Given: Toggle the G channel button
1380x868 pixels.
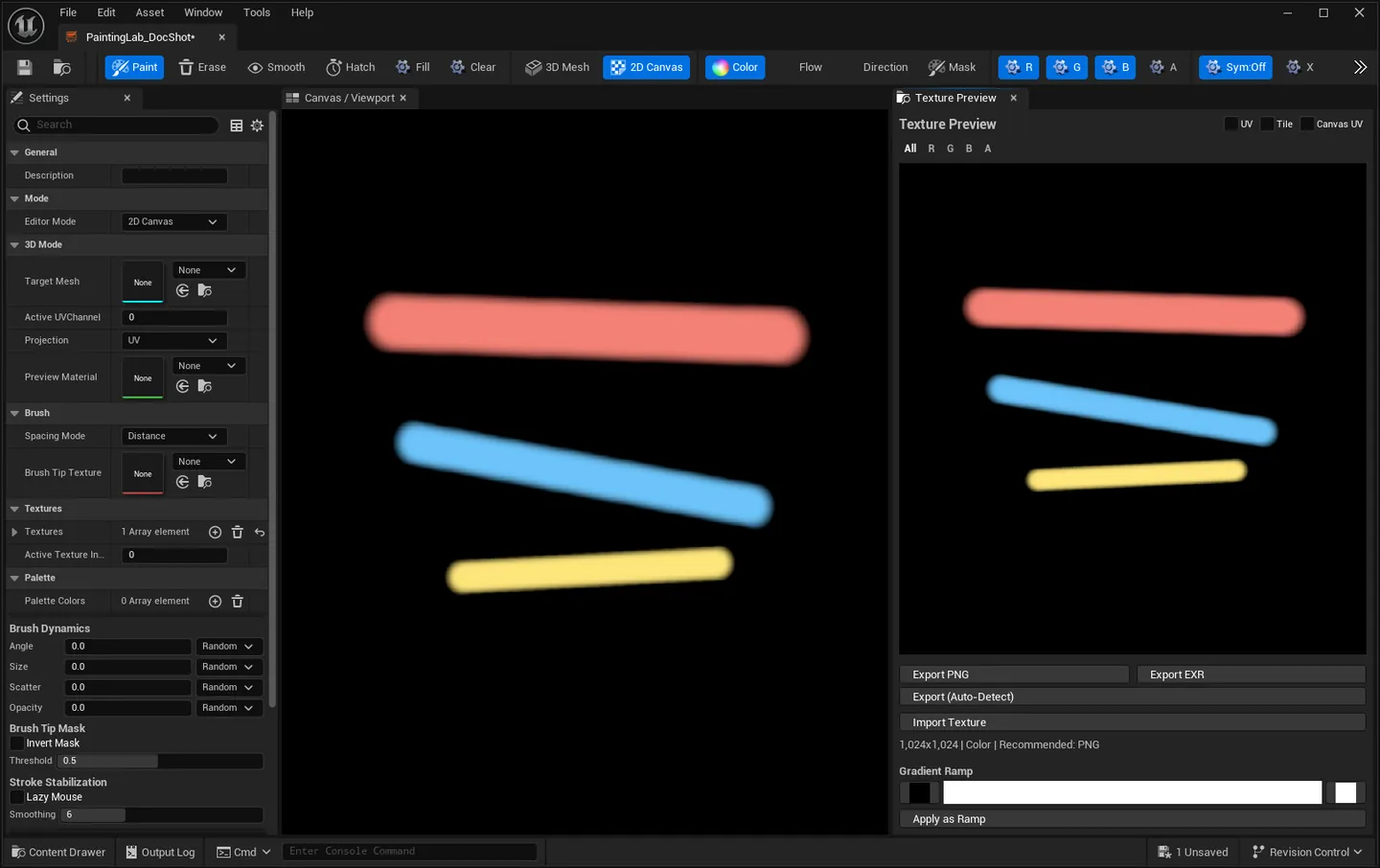Looking at the screenshot, I should [1067, 67].
